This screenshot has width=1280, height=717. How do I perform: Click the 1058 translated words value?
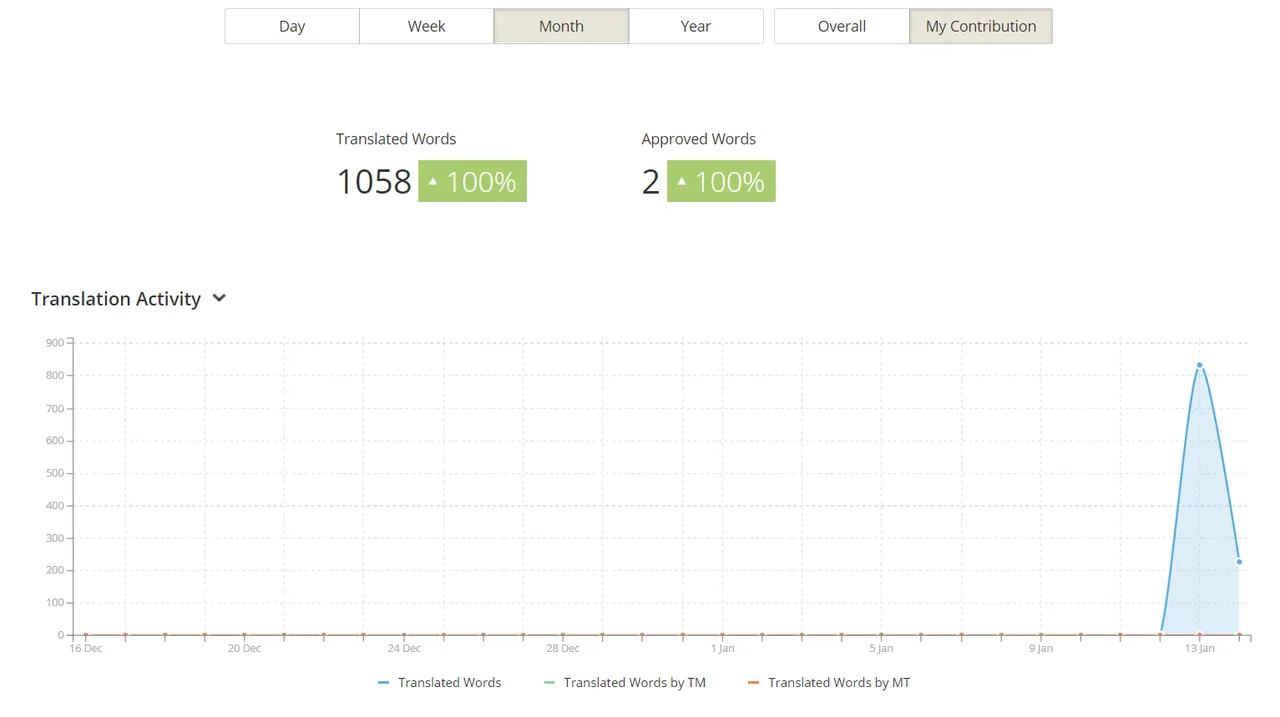(374, 182)
